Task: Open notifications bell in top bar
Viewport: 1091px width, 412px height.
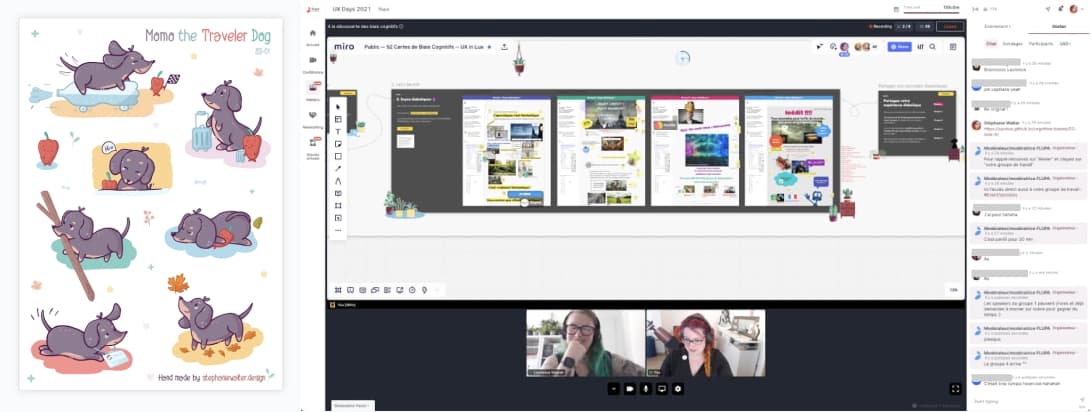Action: coord(1060,9)
